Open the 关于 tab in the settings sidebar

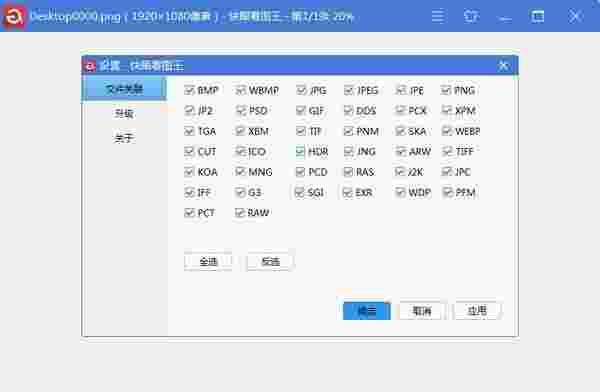(x=124, y=138)
